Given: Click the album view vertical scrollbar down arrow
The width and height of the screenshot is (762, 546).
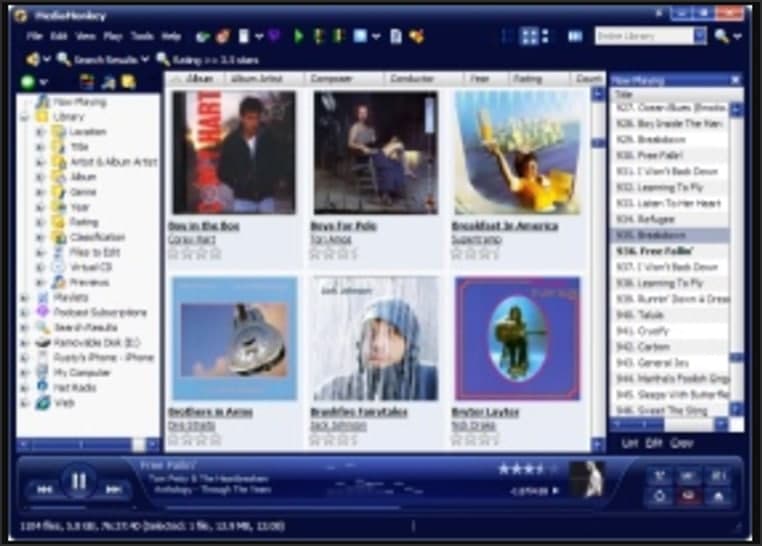Looking at the screenshot, I should (598, 444).
